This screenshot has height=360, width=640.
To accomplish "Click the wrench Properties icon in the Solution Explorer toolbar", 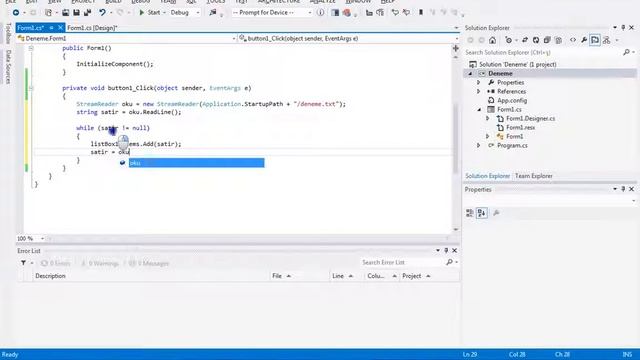I will pos(584,40).
